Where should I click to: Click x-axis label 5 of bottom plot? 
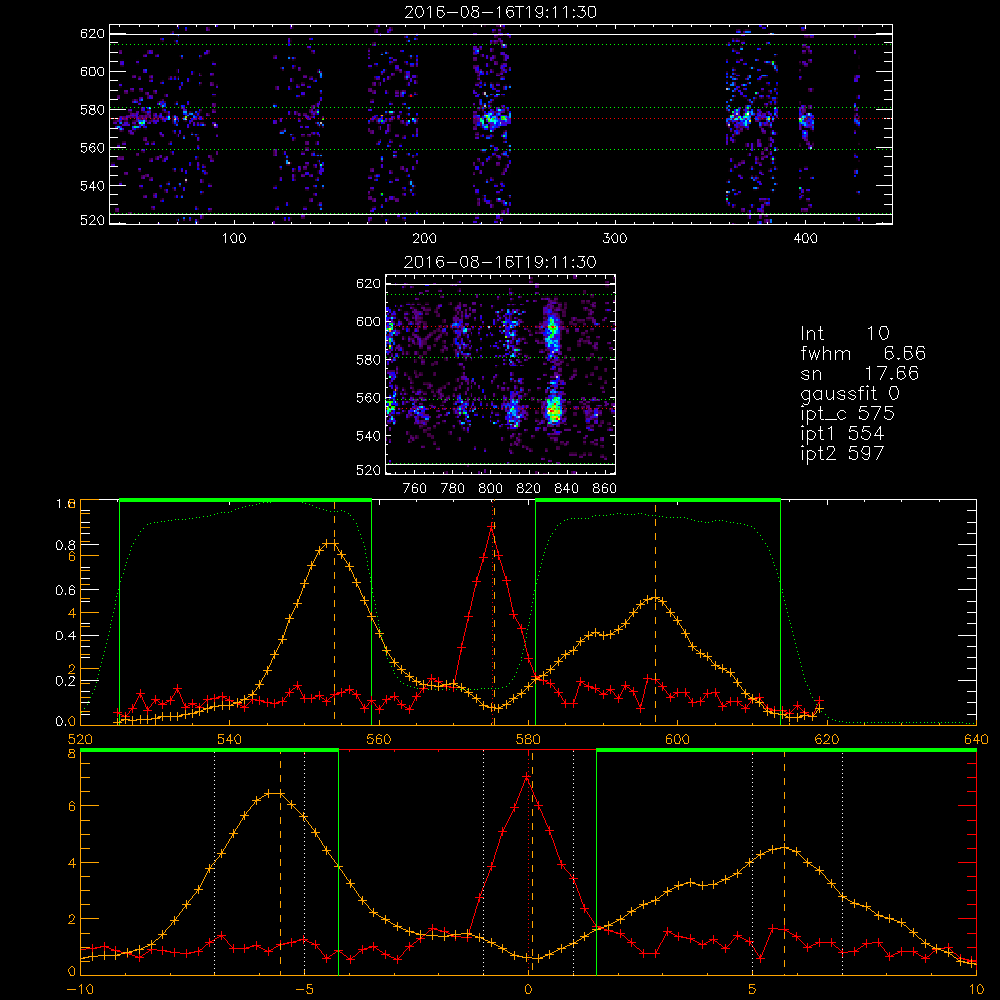coord(752,990)
